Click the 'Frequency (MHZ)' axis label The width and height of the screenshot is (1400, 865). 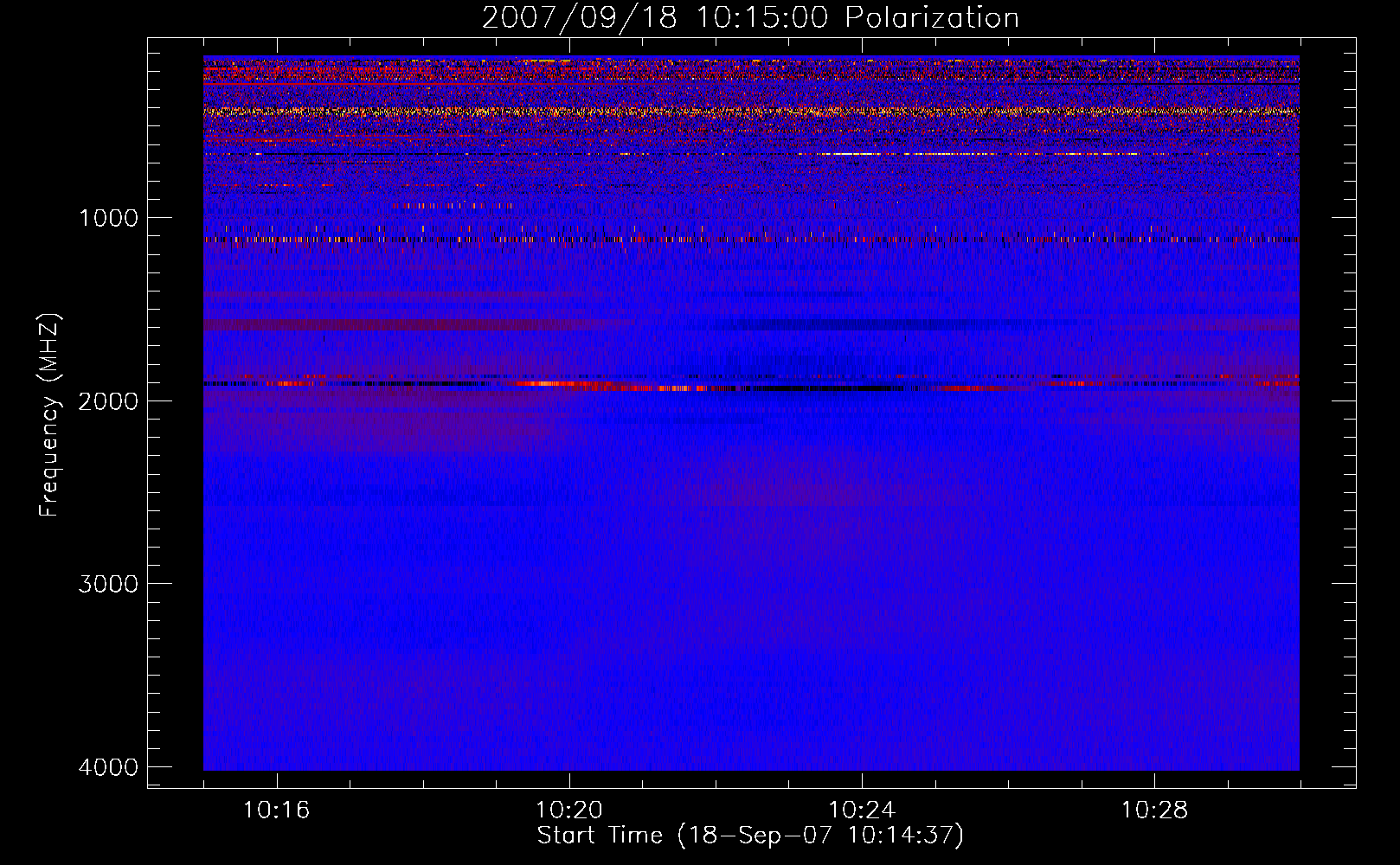click(49, 415)
